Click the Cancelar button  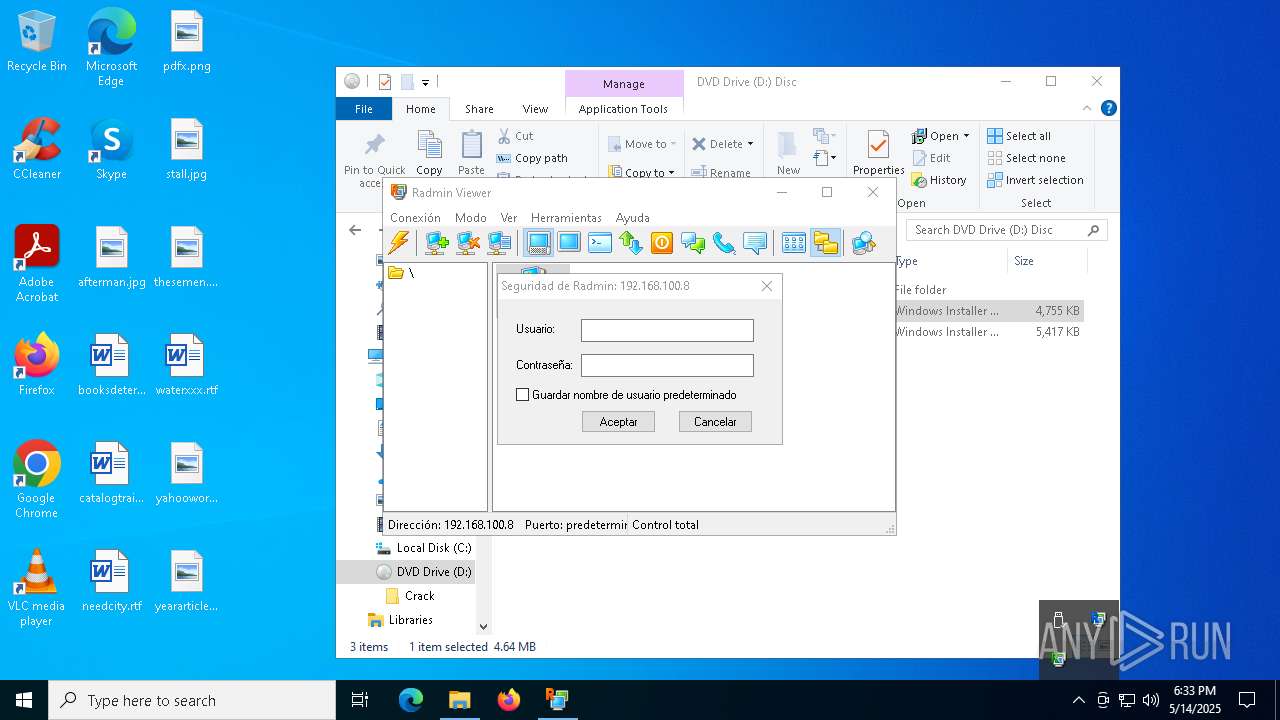tap(715, 422)
